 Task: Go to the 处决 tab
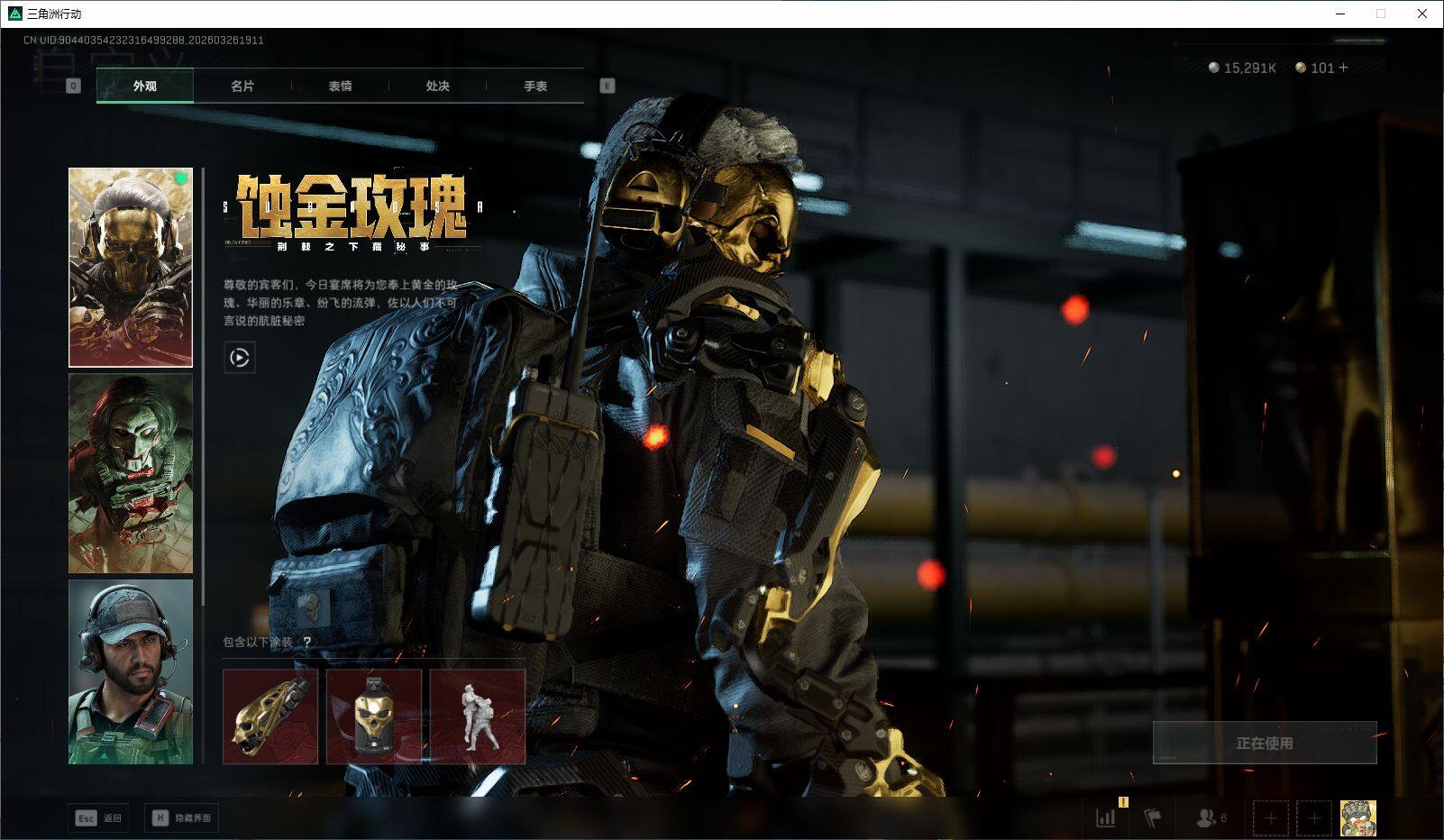(x=437, y=87)
